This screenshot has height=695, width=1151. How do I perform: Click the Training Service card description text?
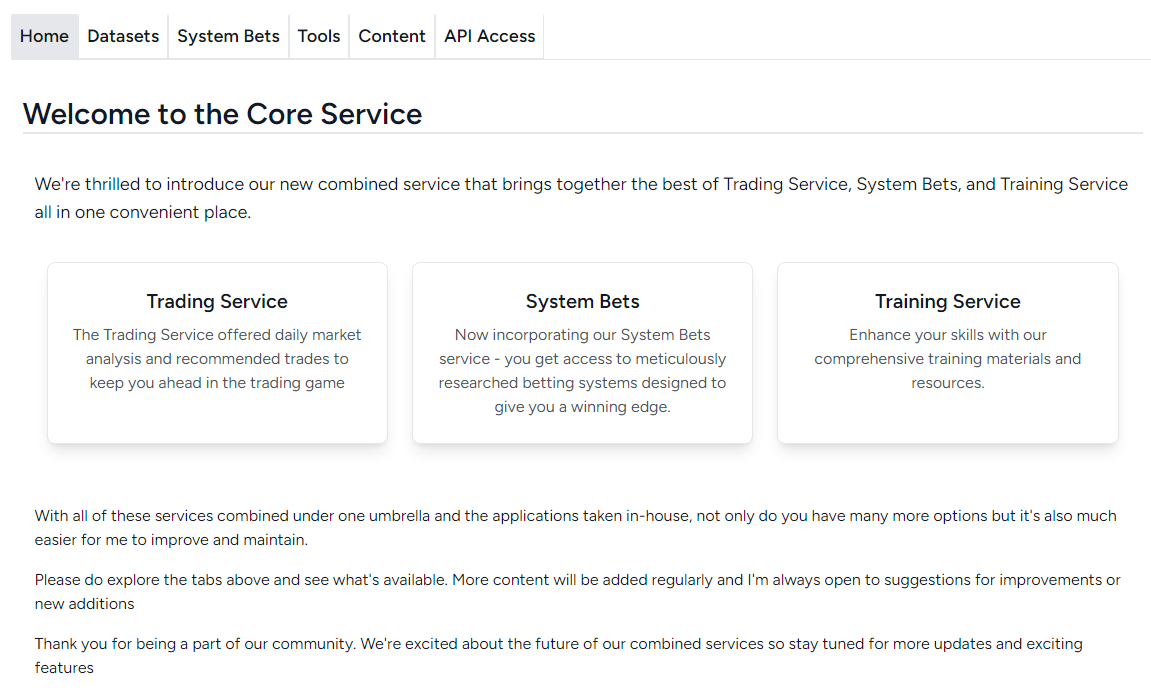[947, 359]
